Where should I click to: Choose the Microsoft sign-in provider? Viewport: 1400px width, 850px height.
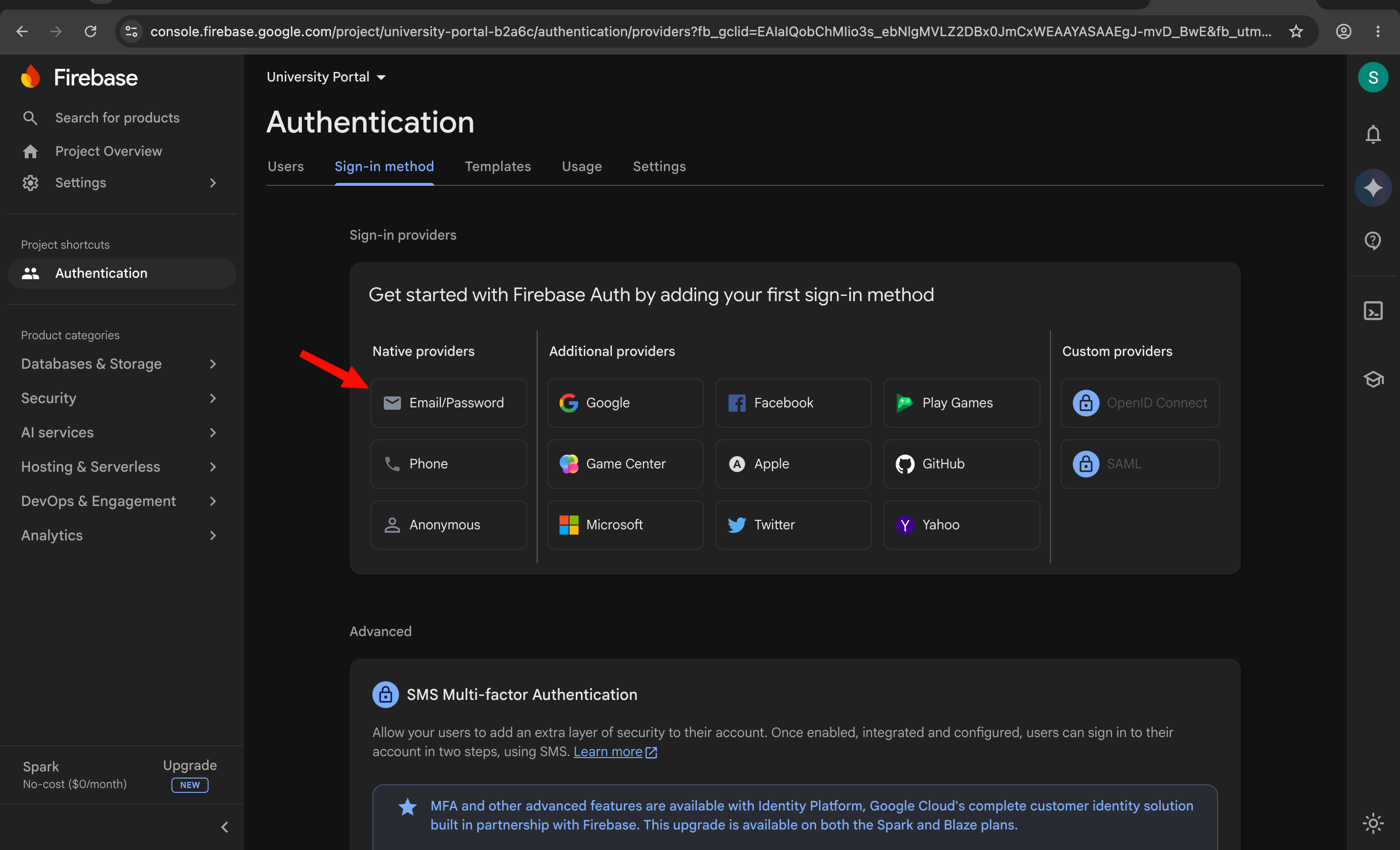pos(625,524)
